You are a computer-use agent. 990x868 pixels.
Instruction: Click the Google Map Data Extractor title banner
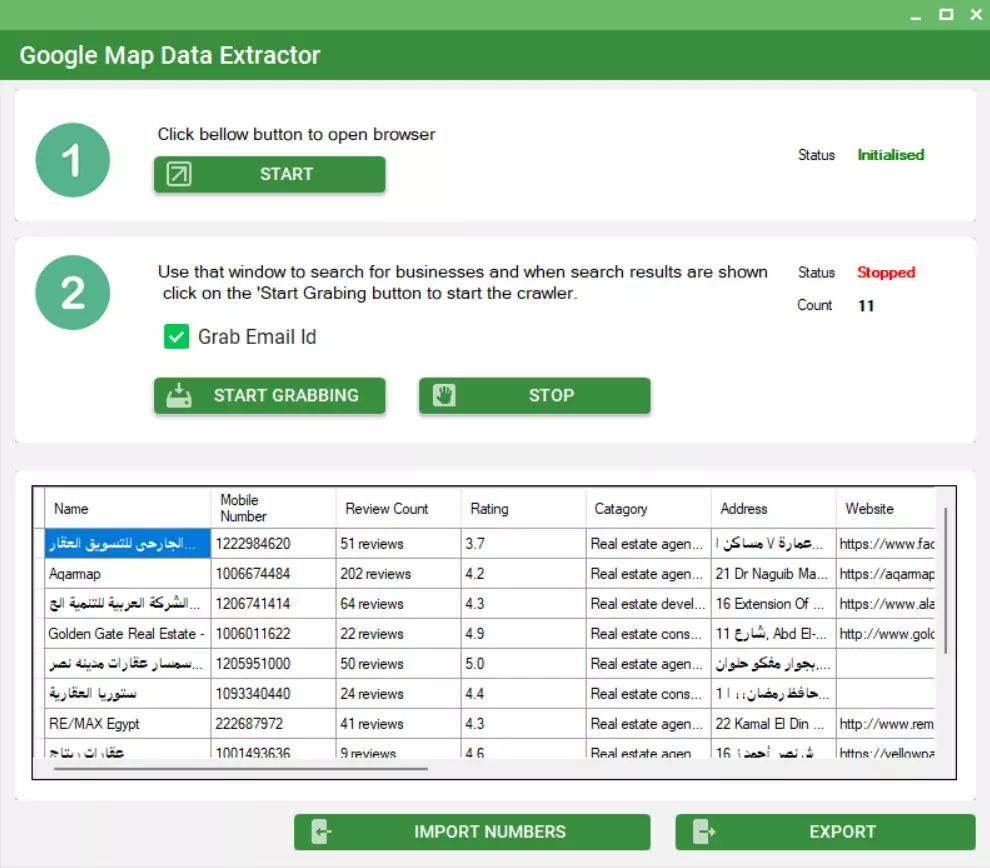coord(168,55)
